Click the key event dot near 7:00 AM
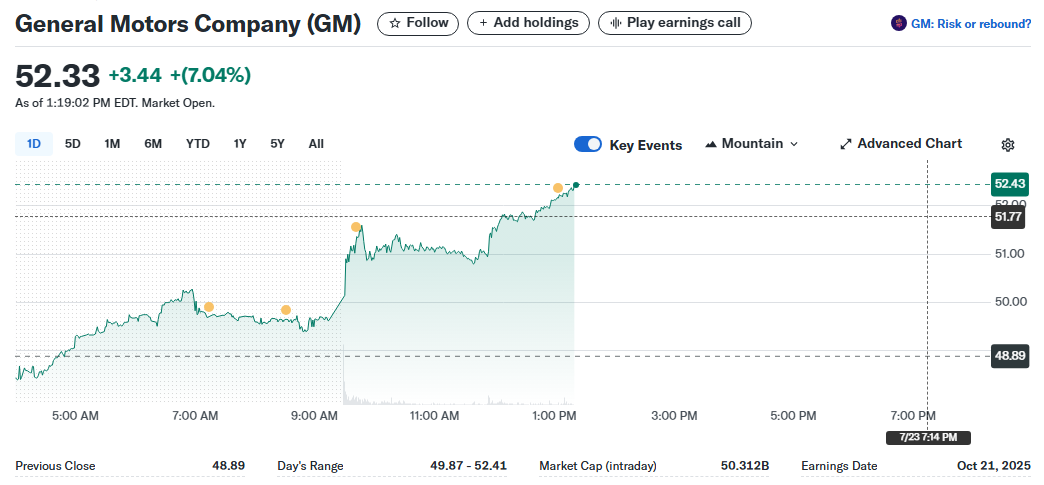 208,307
